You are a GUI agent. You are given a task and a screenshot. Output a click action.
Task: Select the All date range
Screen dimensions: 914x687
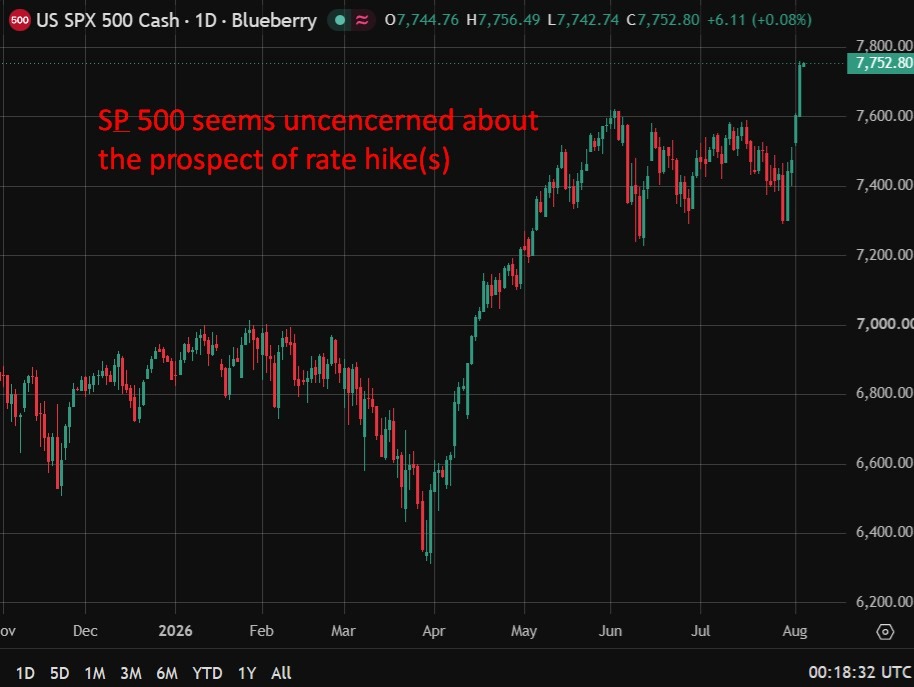pos(281,673)
